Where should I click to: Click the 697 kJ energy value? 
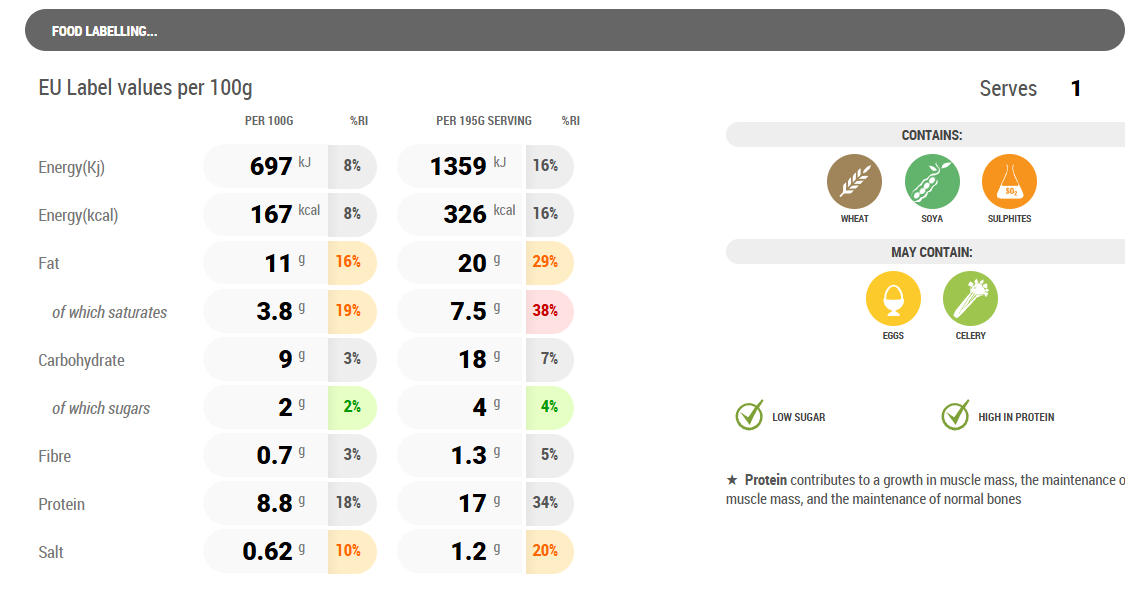271,166
